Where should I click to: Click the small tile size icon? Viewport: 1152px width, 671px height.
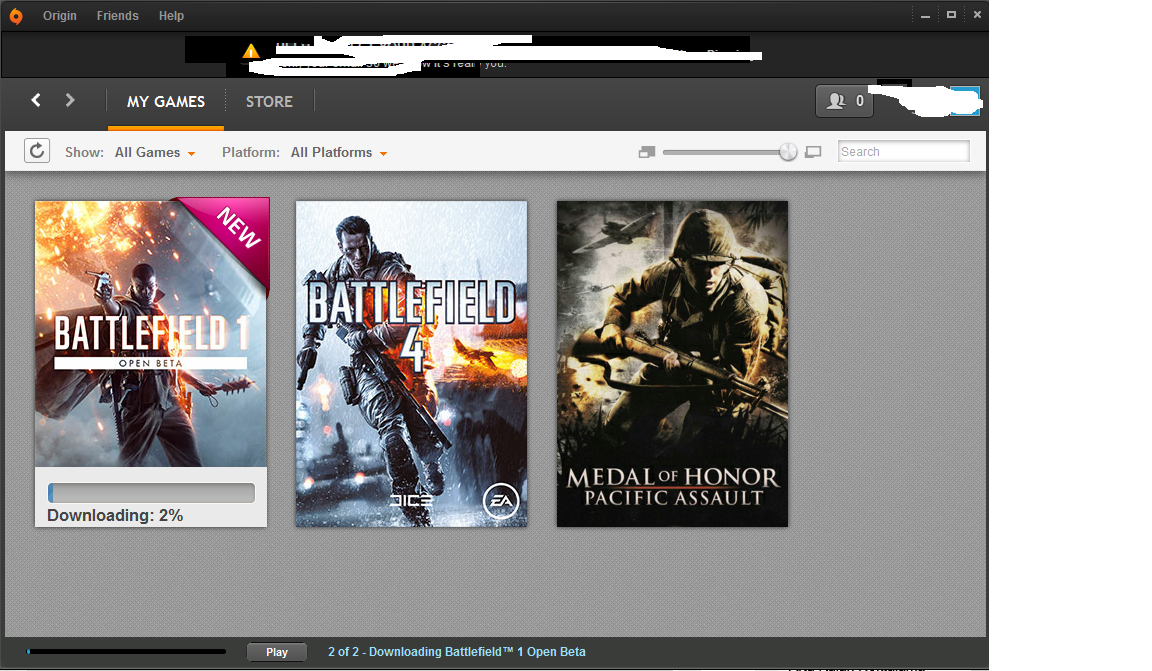tap(646, 152)
